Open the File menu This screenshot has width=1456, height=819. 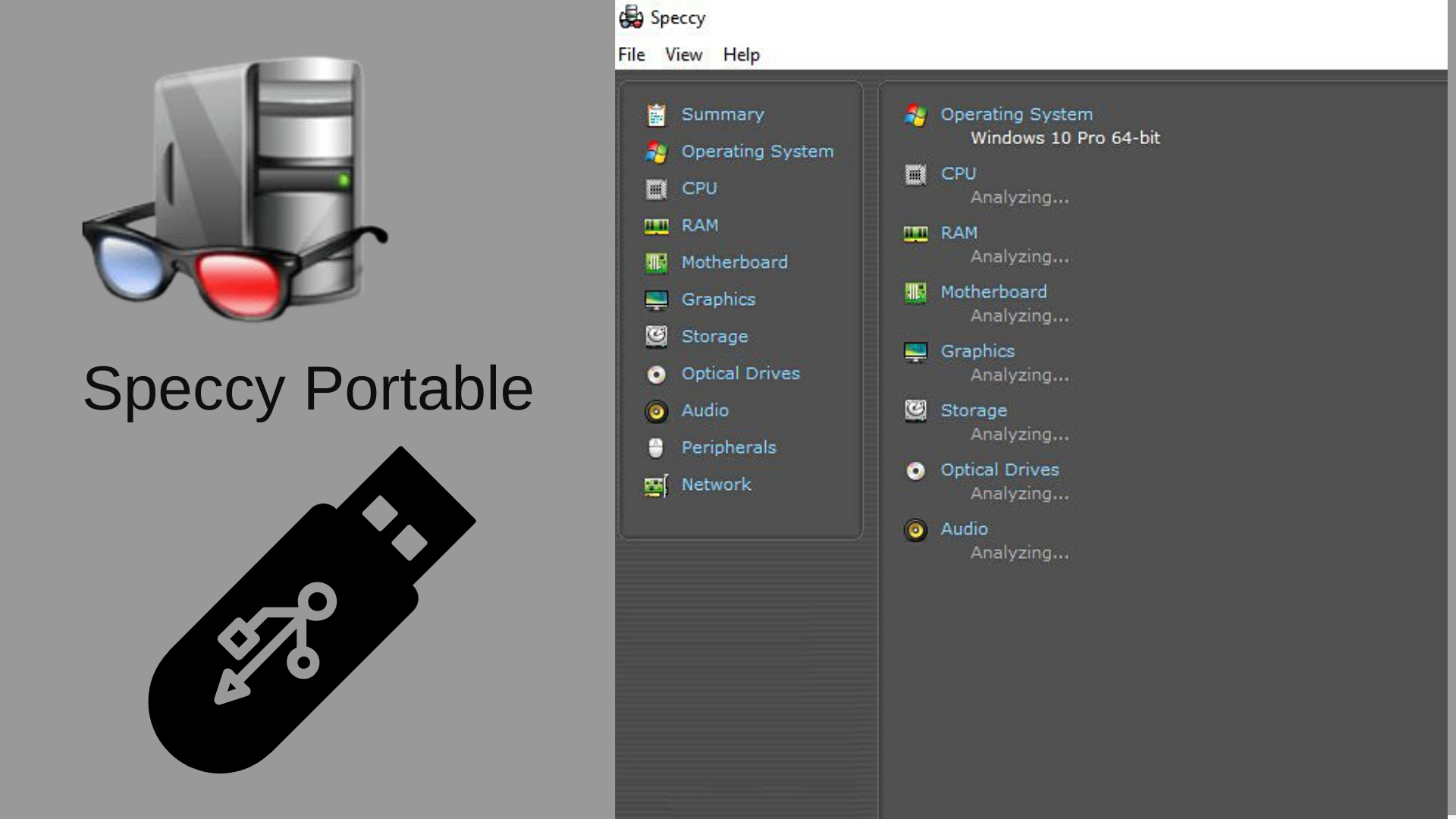click(631, 55)
